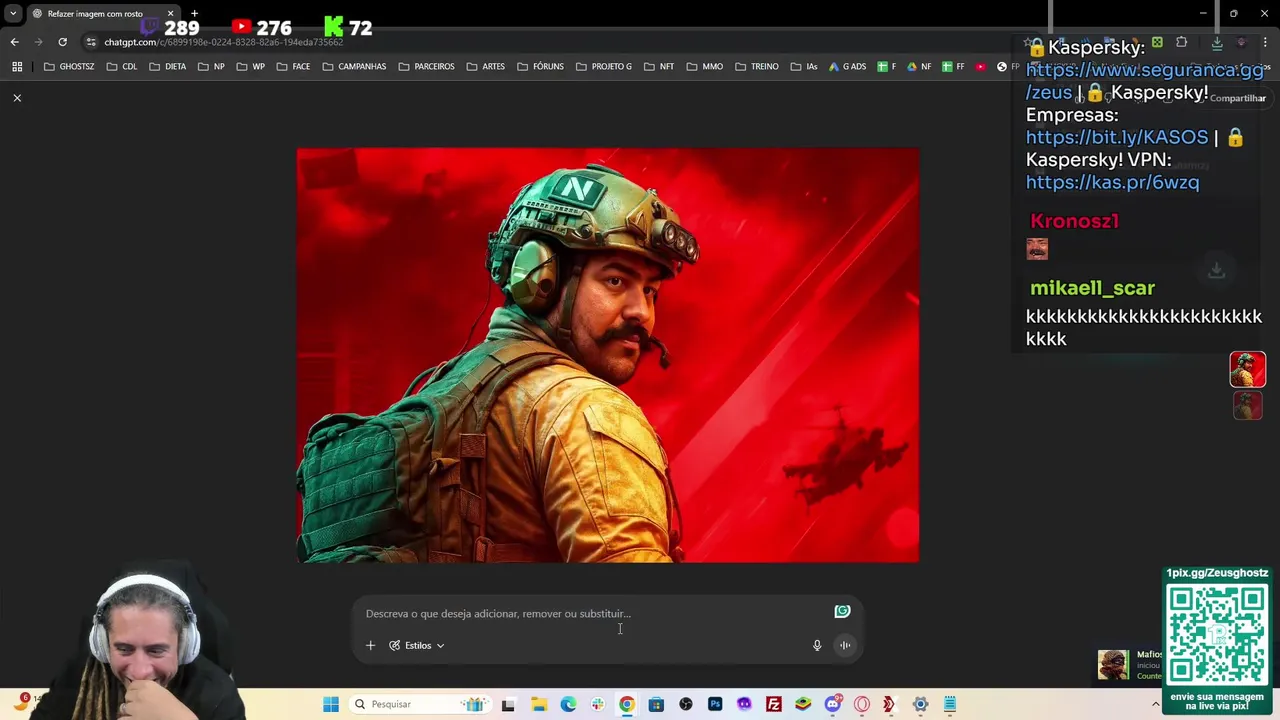
Task: Go back with the browser back arrow
Action: pos(14,42)
